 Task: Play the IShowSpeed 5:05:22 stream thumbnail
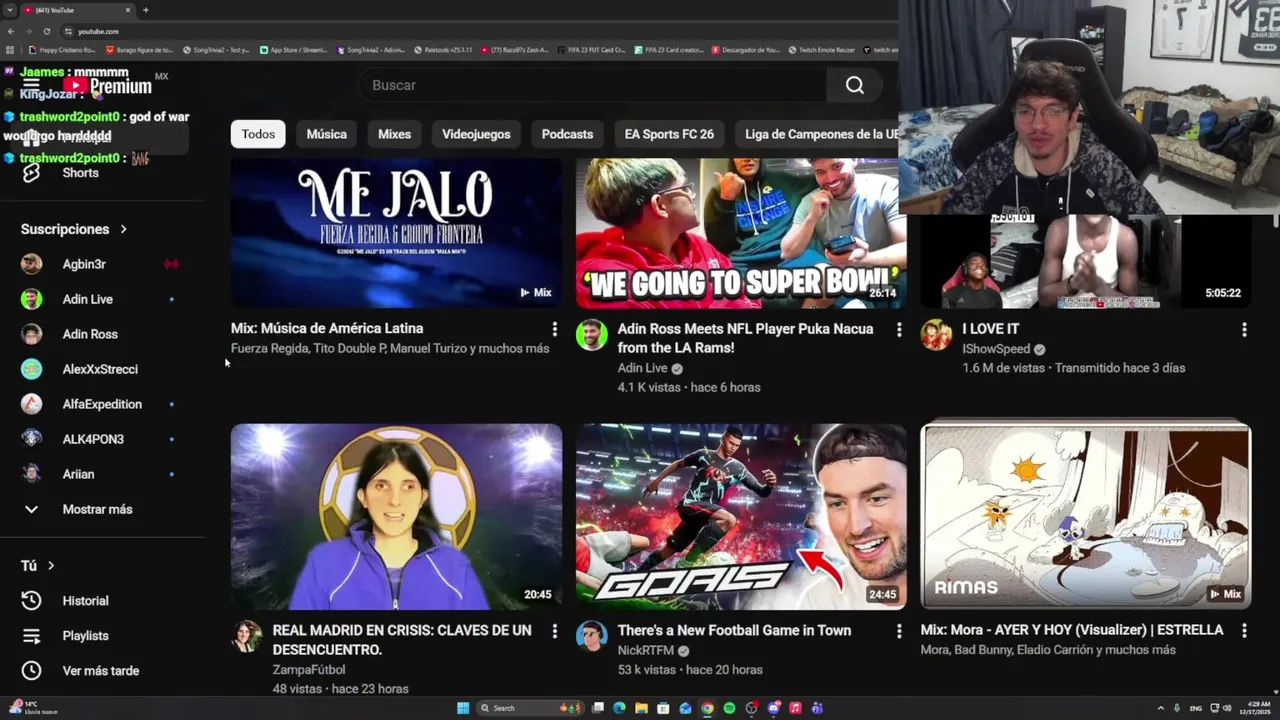click(x=1085, y=261)
